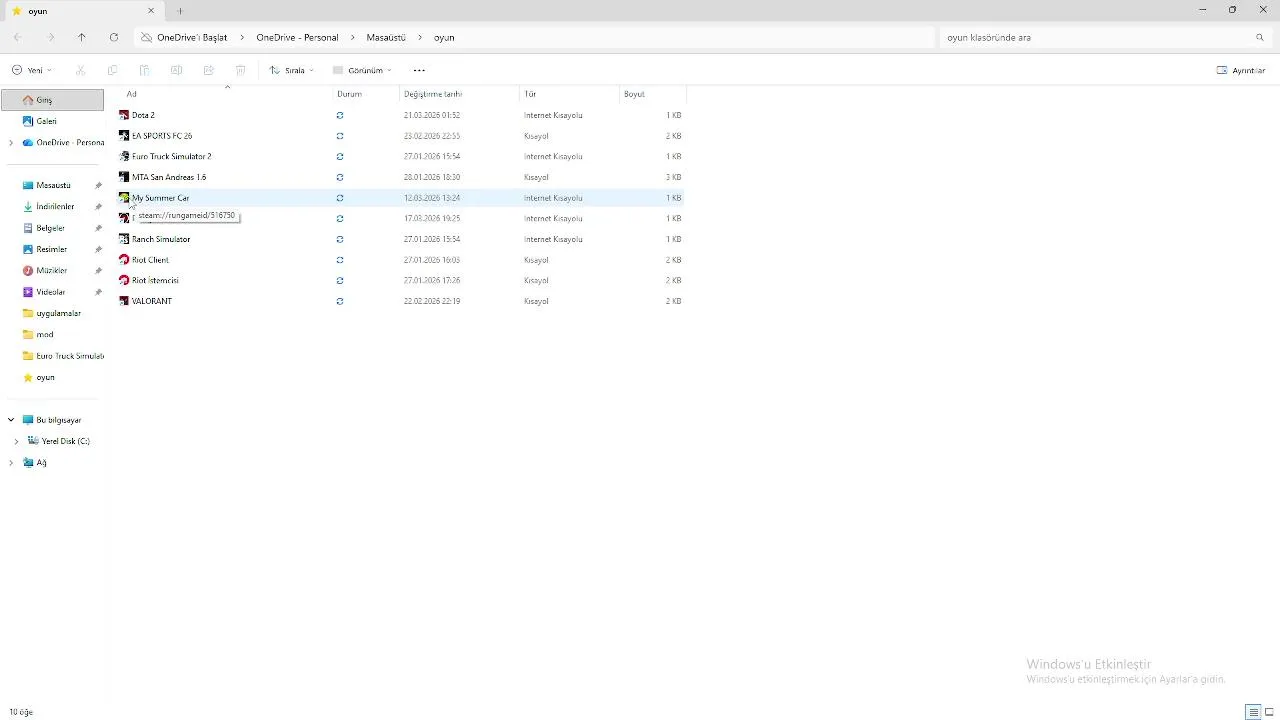The width and height of the screenshot is (1280, 720).
Task: Toggle the Ayrıntılar details pane
Action: 1241,70
